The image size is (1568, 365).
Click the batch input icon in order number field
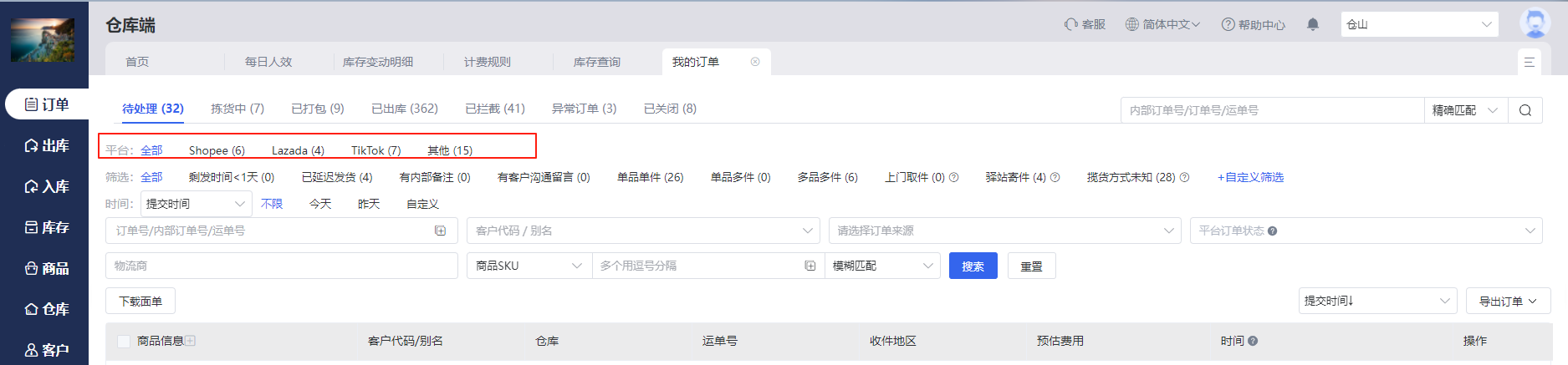(x=440, y=231)
